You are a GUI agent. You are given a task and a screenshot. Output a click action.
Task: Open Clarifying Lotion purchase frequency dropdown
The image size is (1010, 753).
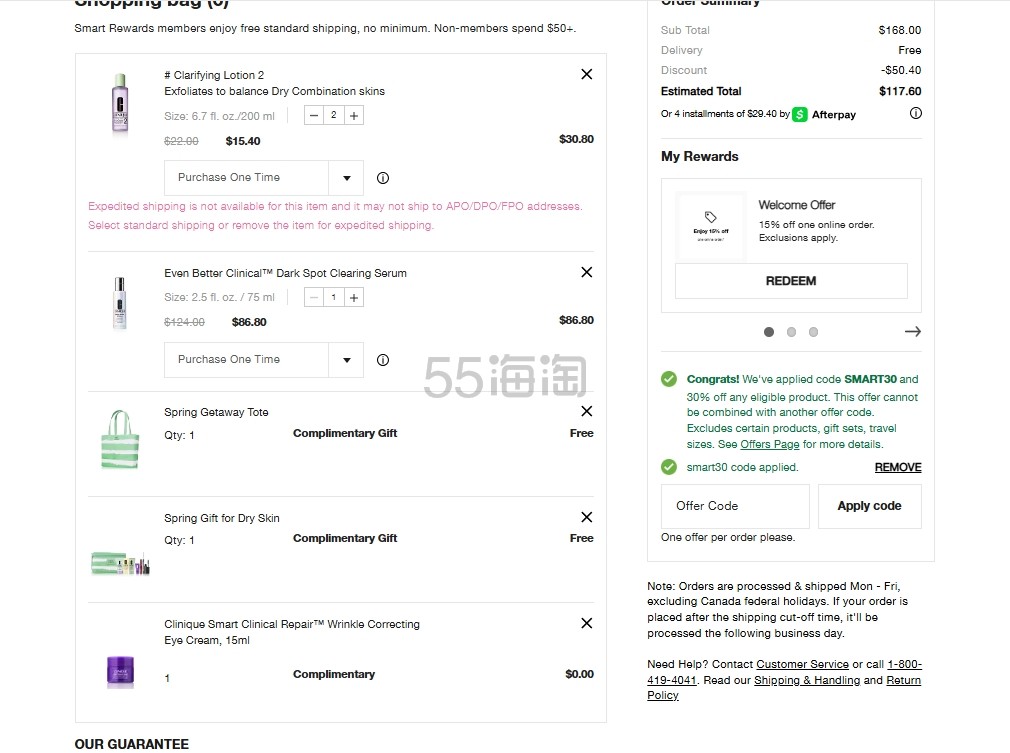(263, 178)
